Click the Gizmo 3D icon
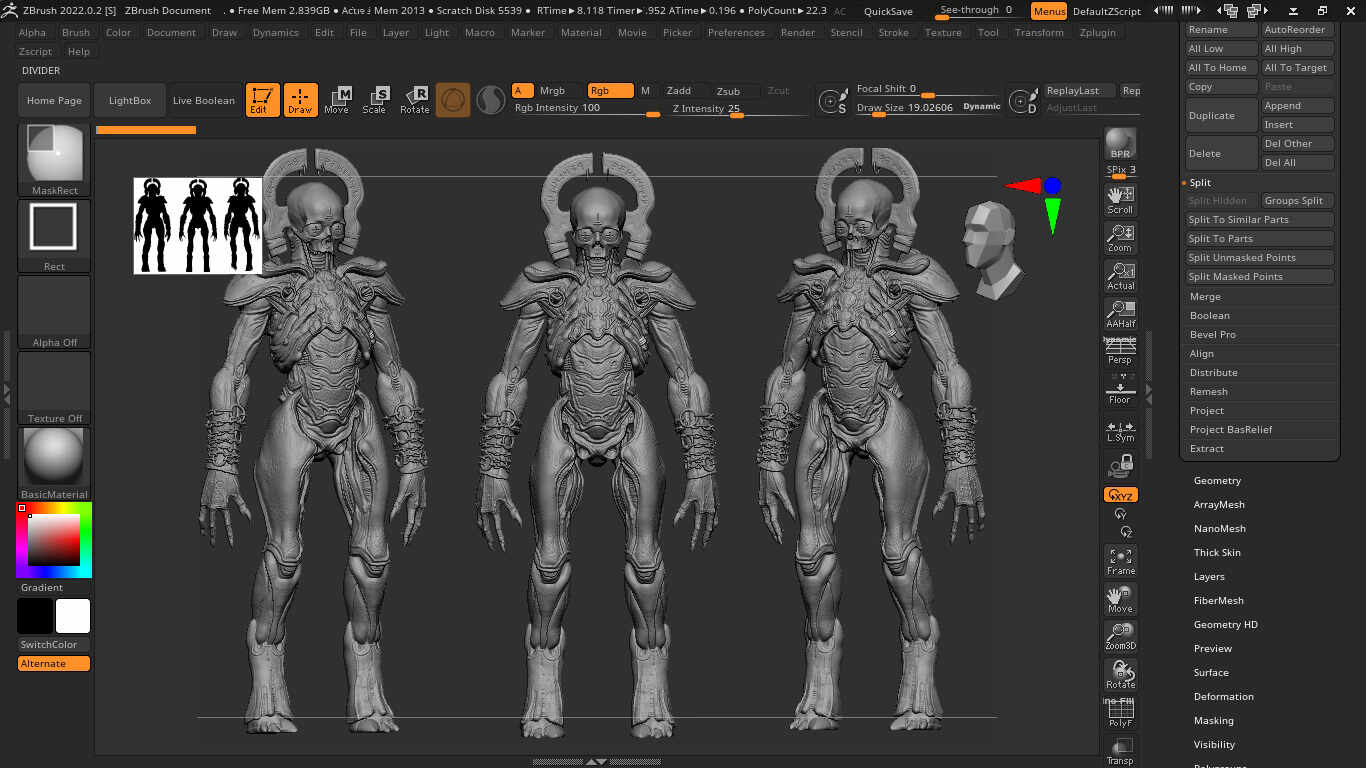Image resolution: width=1366 pixels, height=768 pixels. tap(453, 100)
